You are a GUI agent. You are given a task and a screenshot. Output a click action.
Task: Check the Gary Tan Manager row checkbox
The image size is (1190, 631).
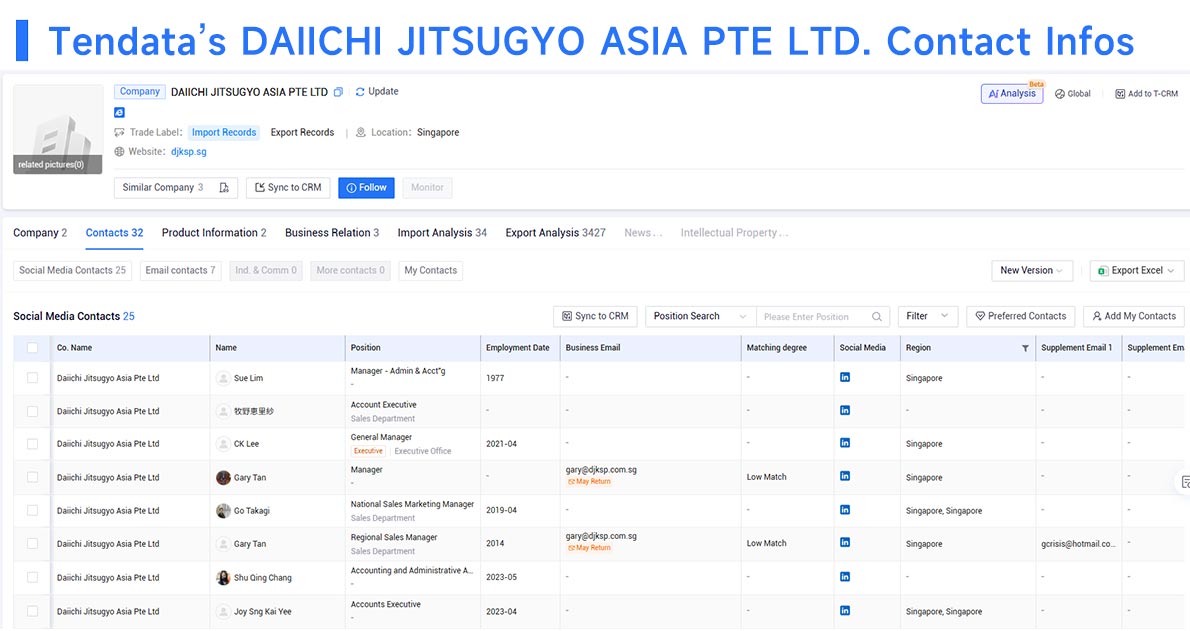pos(33,478)
